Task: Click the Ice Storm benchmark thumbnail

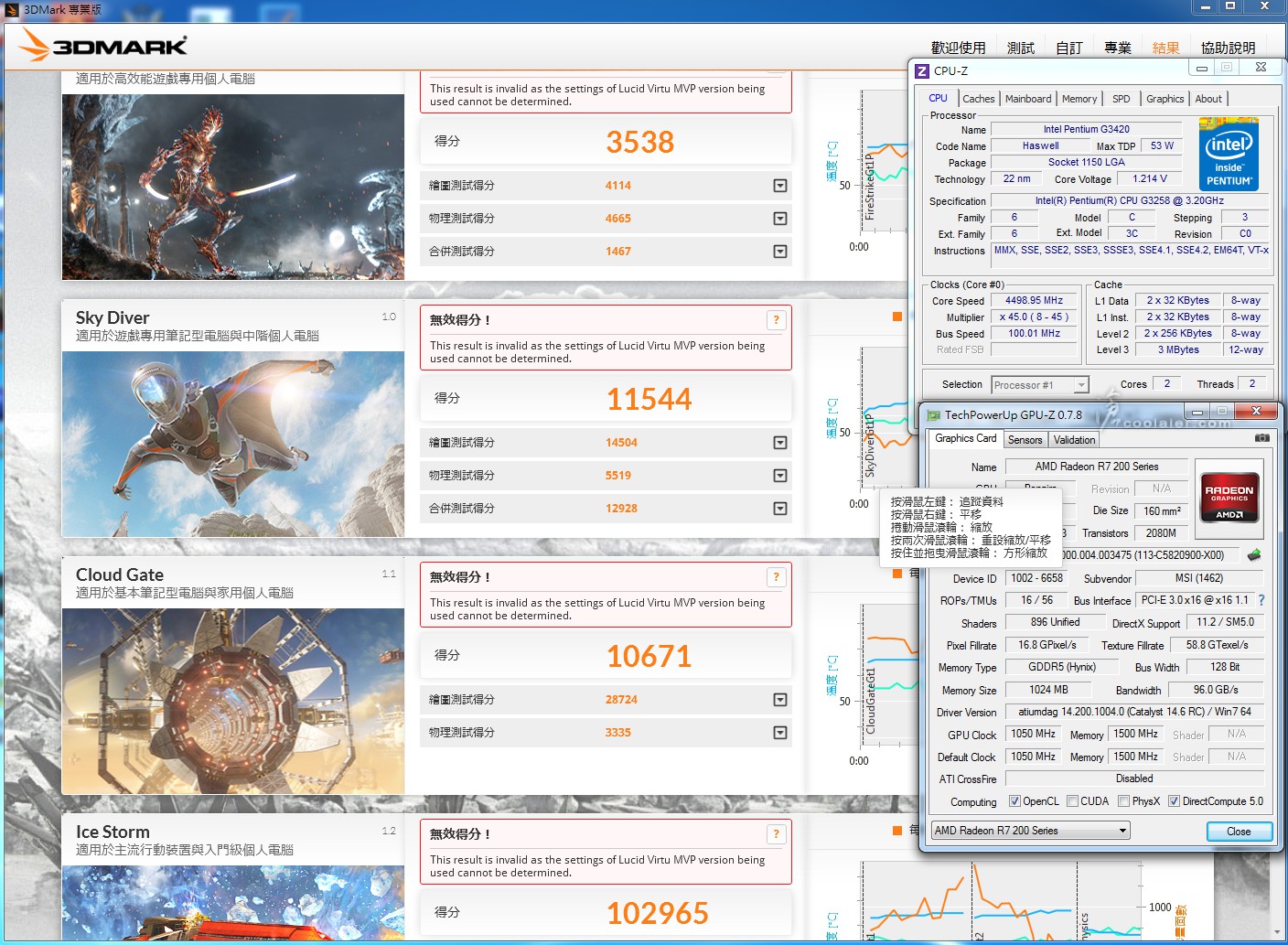Action: tap(233, 902)
